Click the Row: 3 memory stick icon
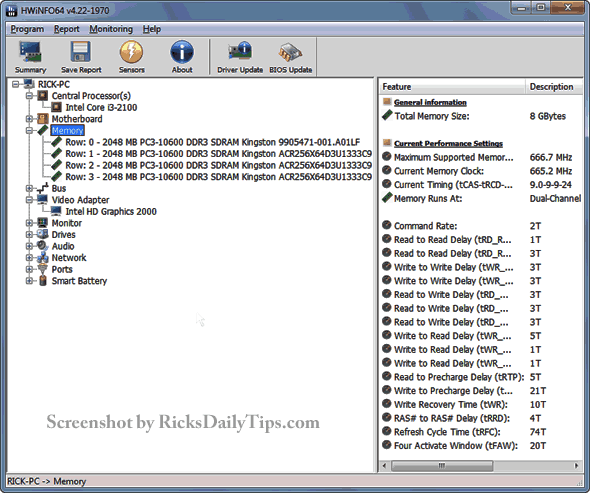The width and height of the screenshot is (590, 493). 56,177
